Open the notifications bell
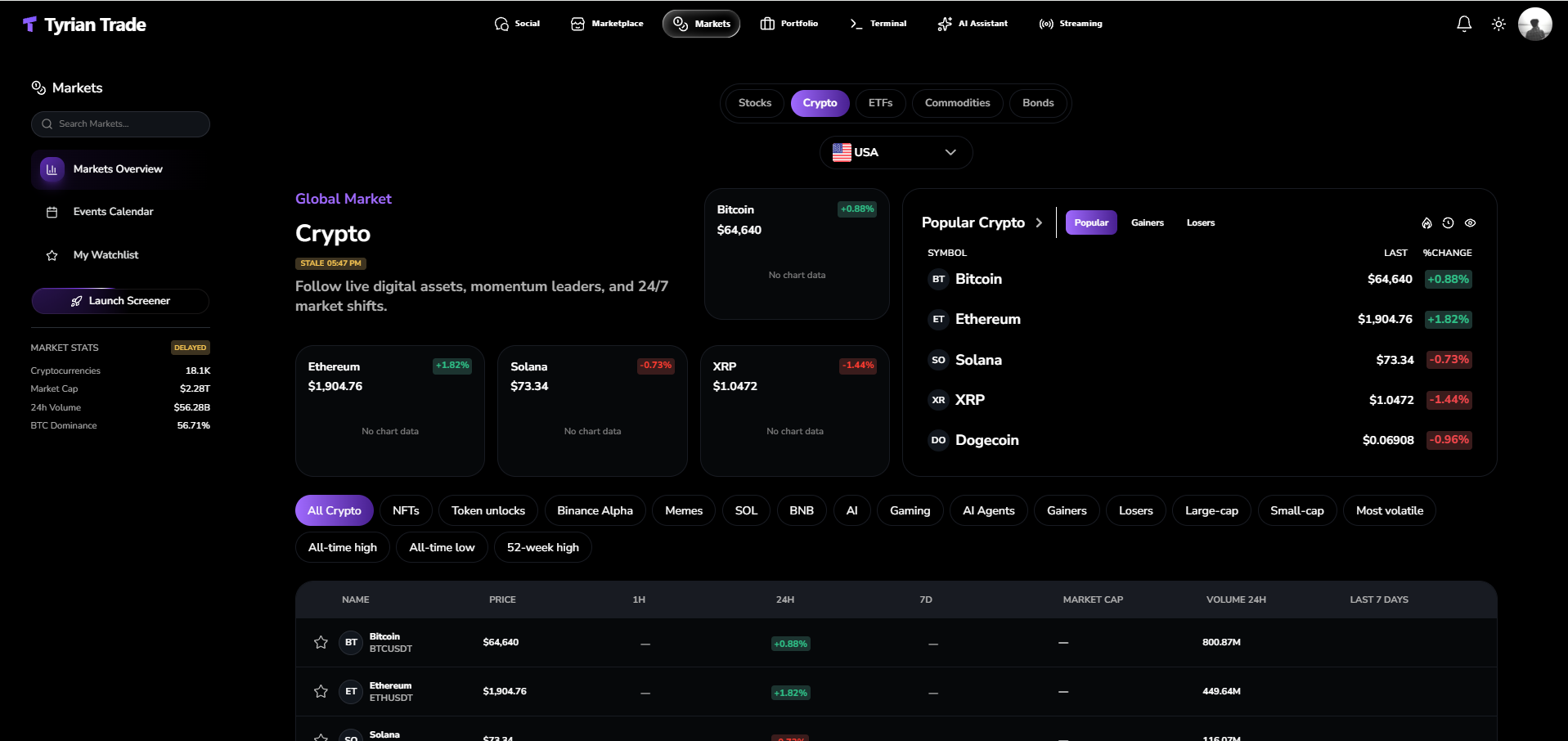Viewport: 1568px width, 741px height. coord(1464,24)
